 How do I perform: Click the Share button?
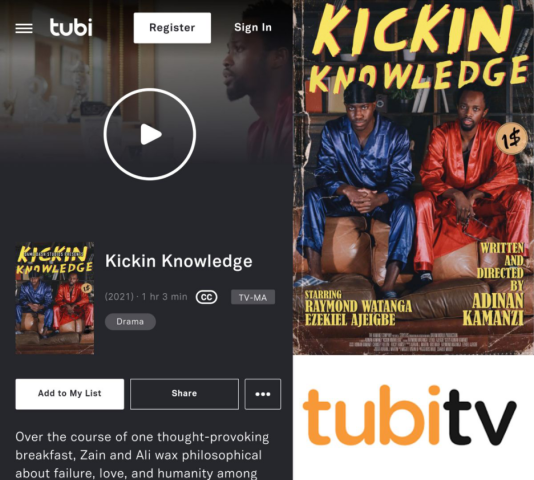click(184, 394)
